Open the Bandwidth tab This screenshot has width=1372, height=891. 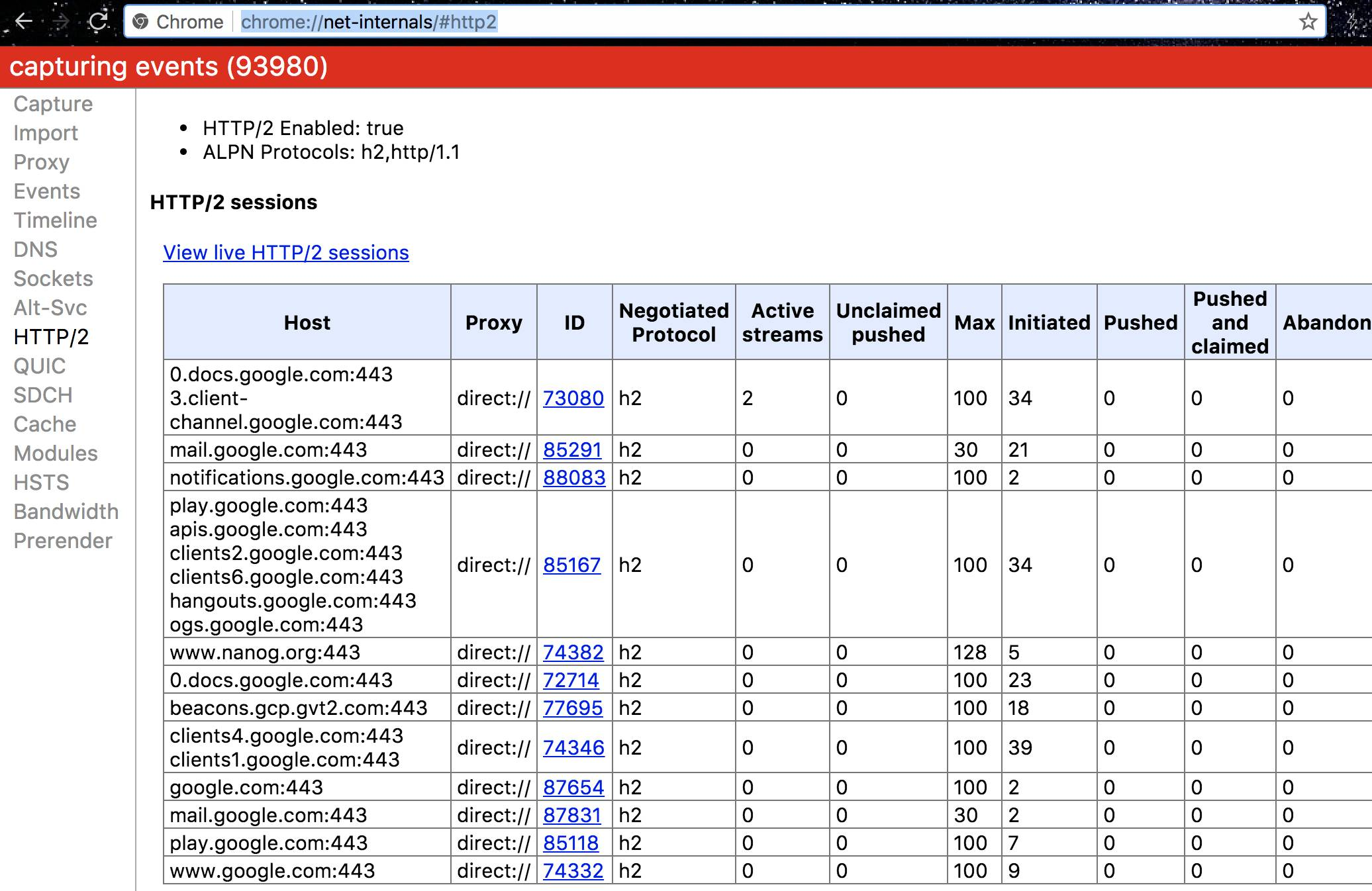tap(66, 512)
